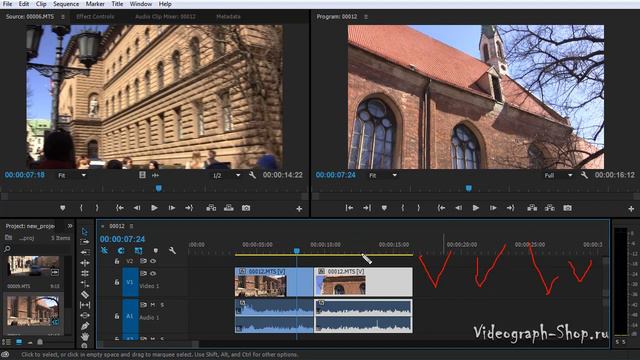Go to previous edit point in Program

pos(349,208)
